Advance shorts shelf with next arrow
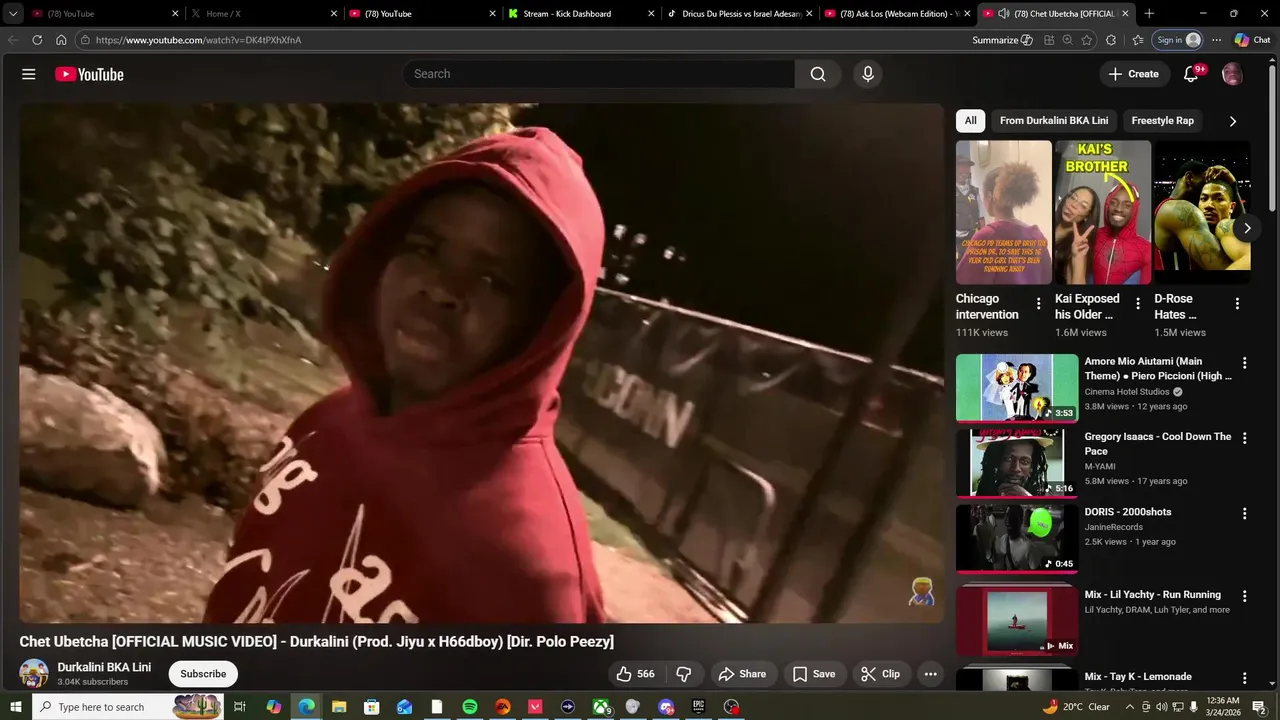Image resolution: width=1280 pixels, height=720 pixels. [x=1247, y=228]
